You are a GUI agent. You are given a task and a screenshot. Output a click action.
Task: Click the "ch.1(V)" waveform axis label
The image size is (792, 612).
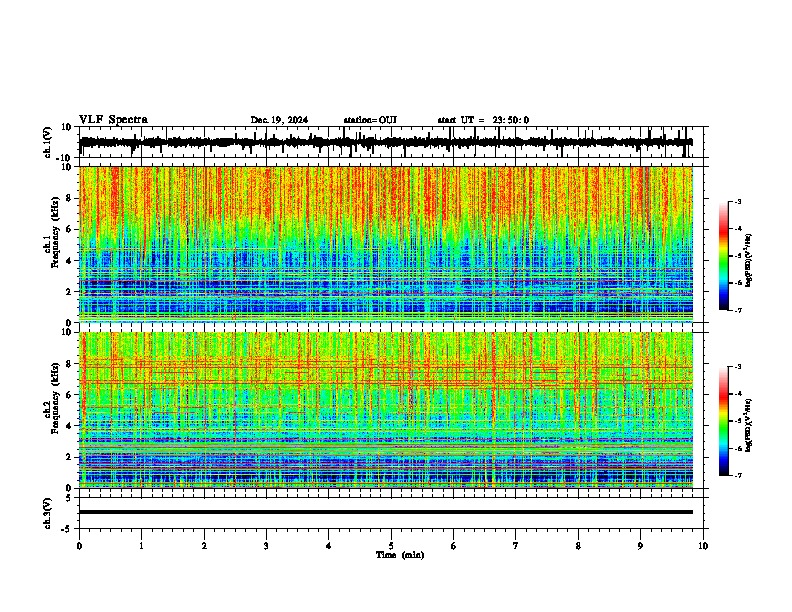point(48,142)
